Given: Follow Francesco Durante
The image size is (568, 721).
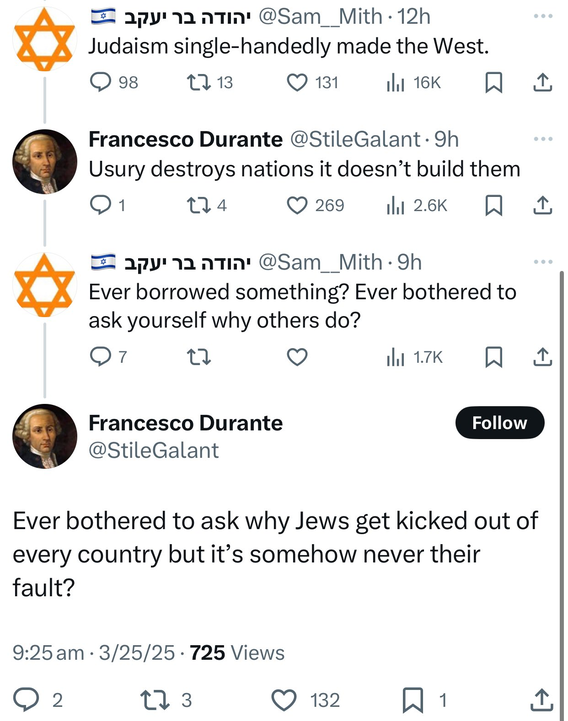Looking at the screenshot, I should 500,423.
